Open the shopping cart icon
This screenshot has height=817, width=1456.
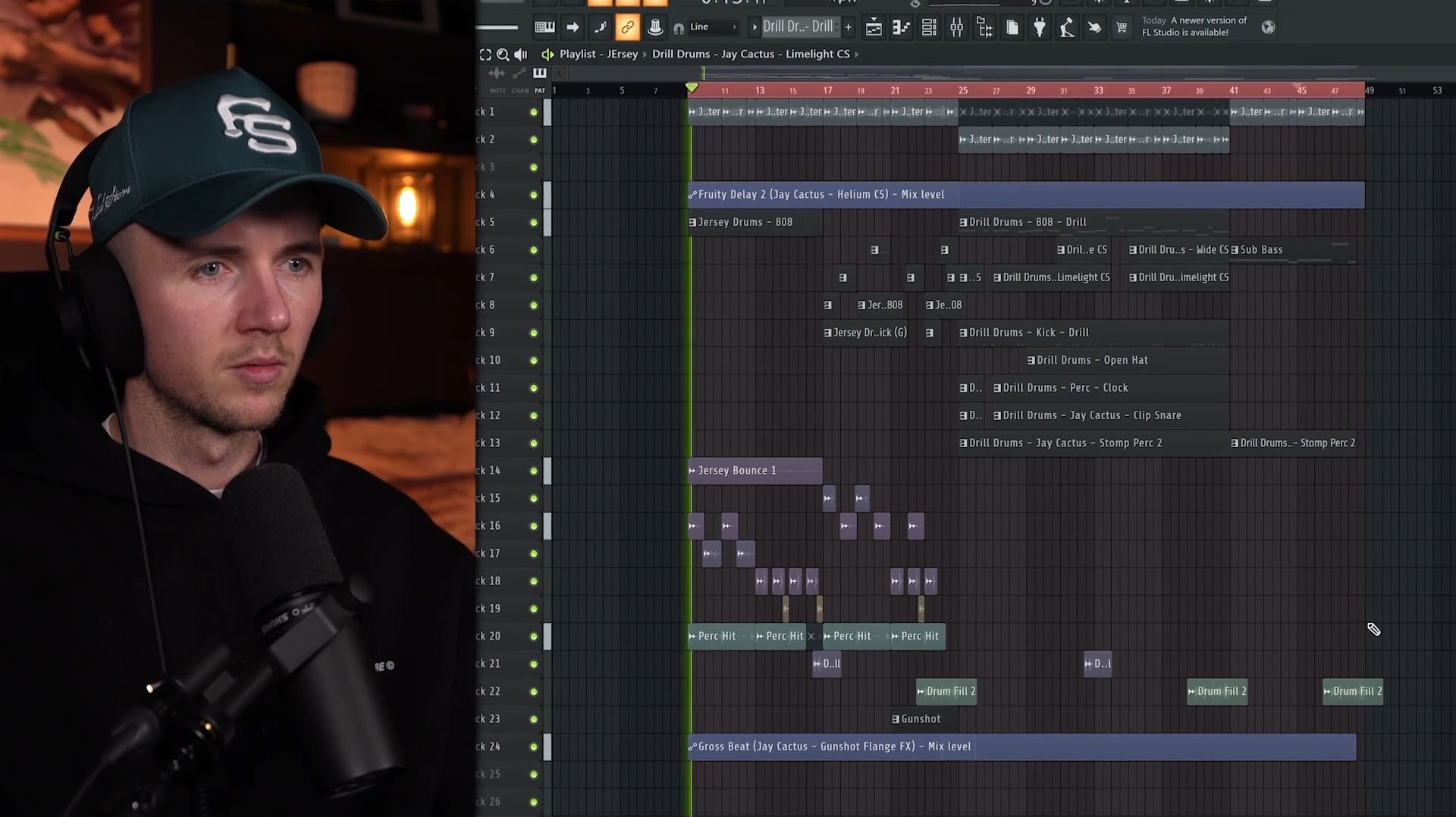click(x=1122, y=28)
